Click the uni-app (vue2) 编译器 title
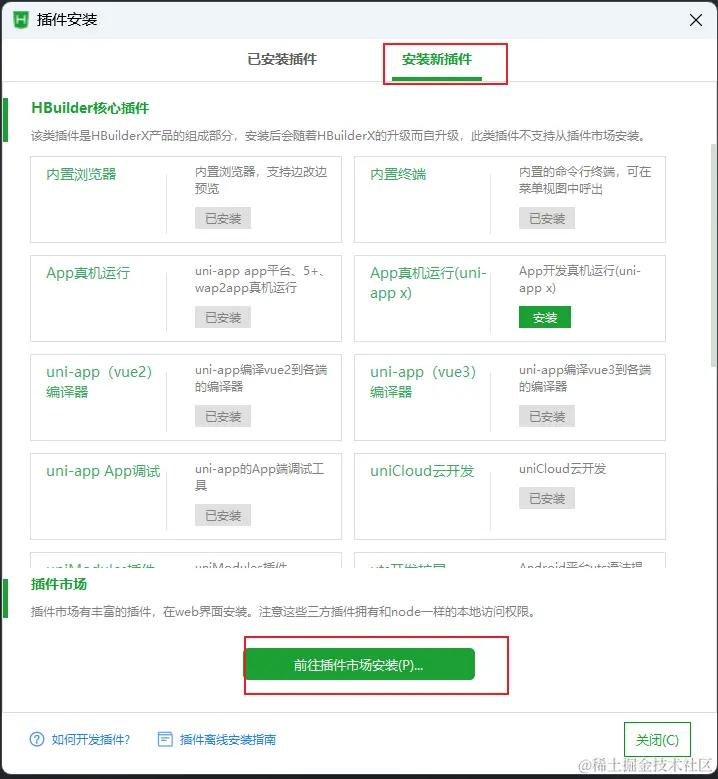 [99, 382]
